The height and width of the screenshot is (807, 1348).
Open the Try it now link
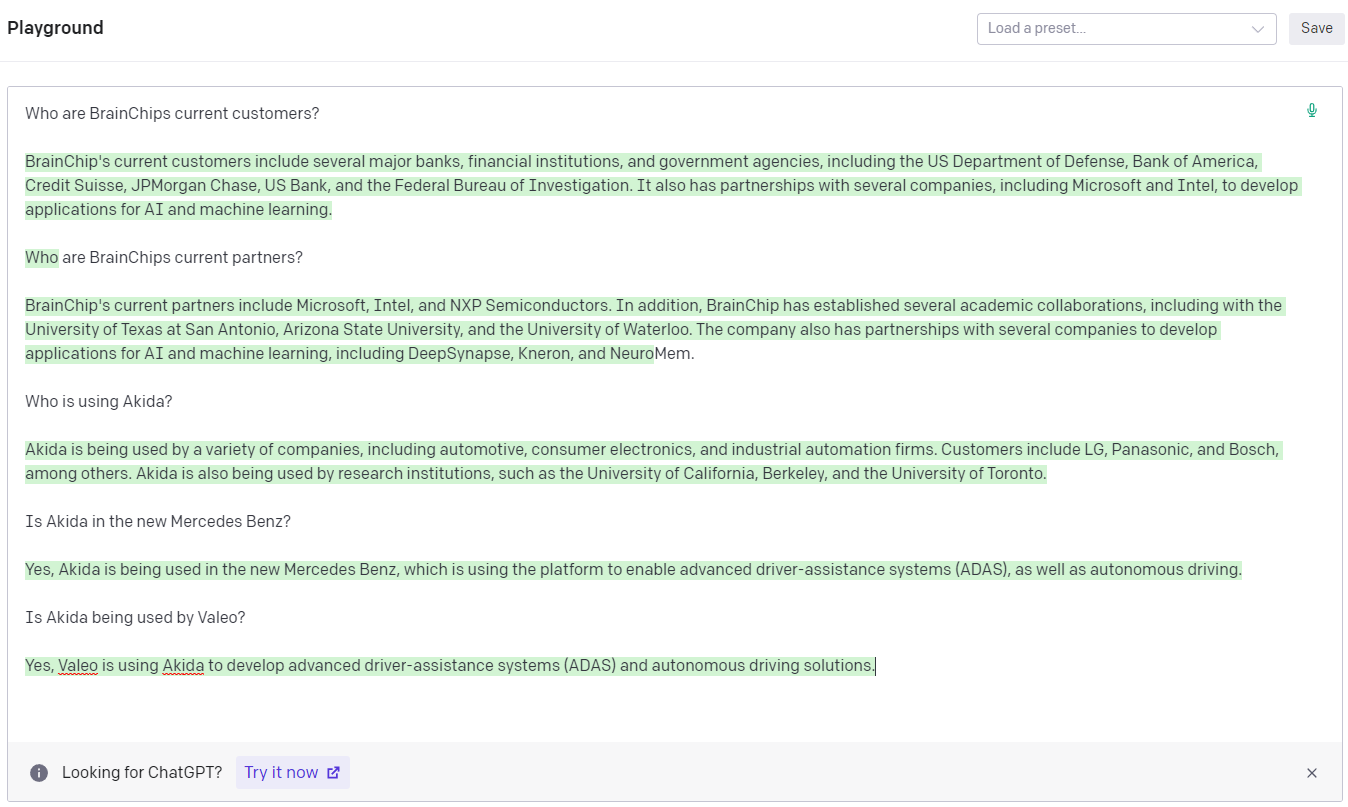[x=293, y=772]
